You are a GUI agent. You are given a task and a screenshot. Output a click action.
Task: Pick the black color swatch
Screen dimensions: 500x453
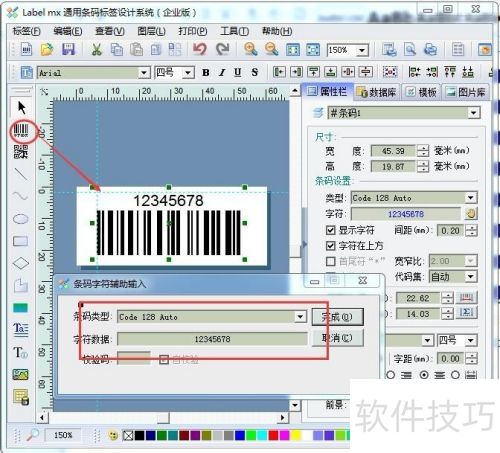[x=139, y=435]
